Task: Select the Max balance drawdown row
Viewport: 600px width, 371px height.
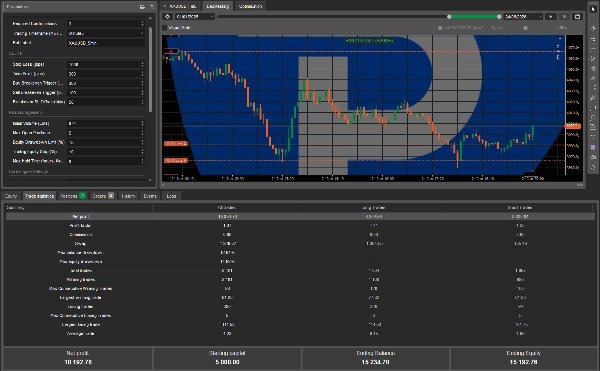Action: (300, 252)
